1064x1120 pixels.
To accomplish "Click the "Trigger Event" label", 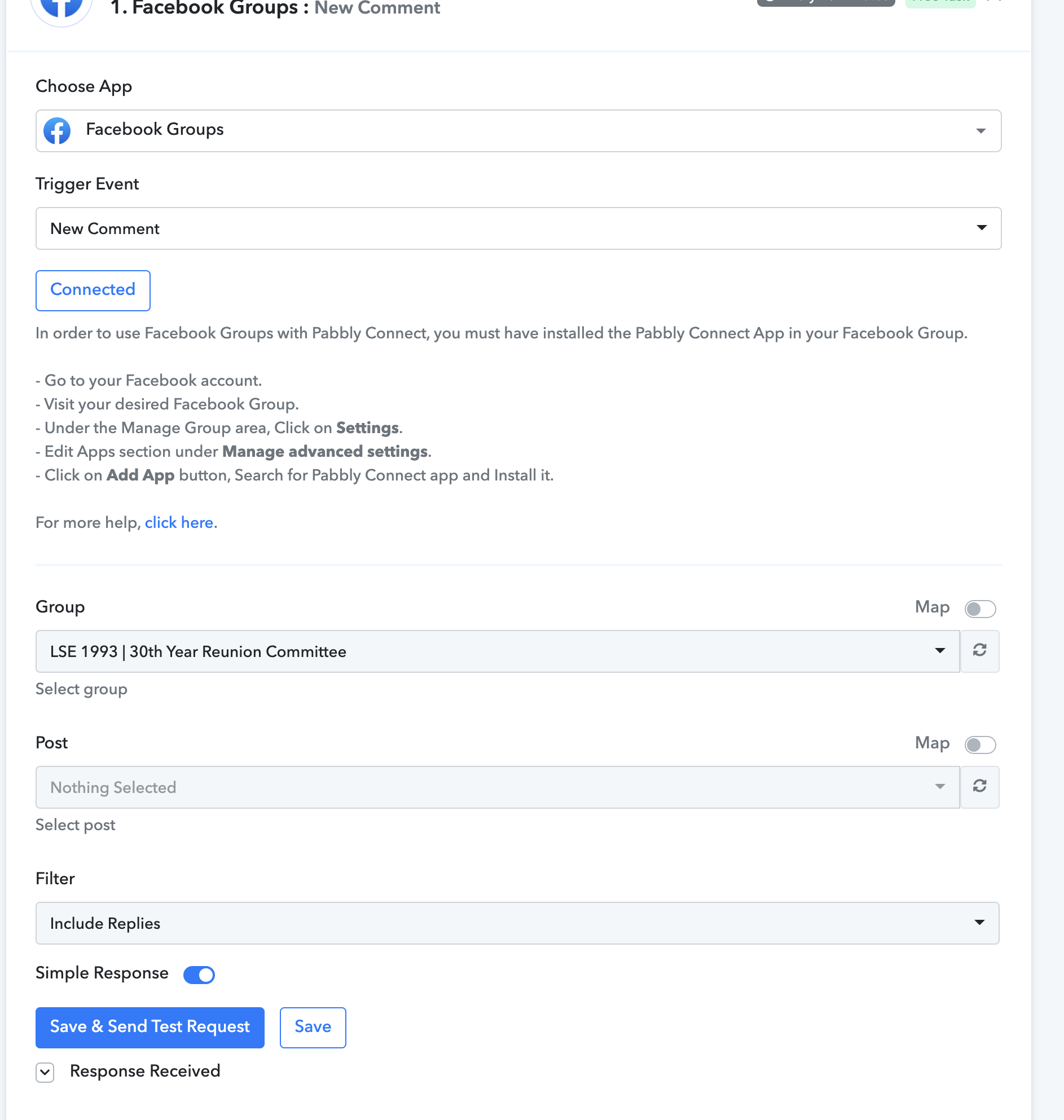I will [87, 184].
